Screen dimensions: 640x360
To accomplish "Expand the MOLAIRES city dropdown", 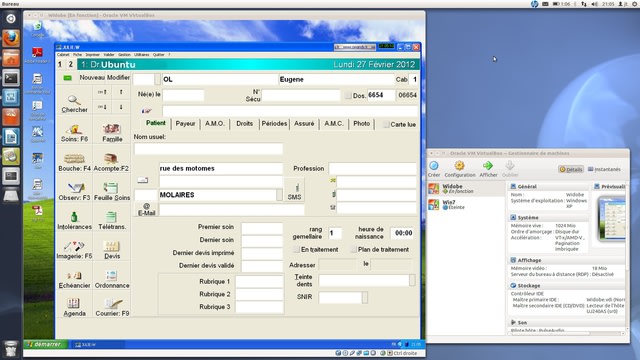I will click(279, 195).
